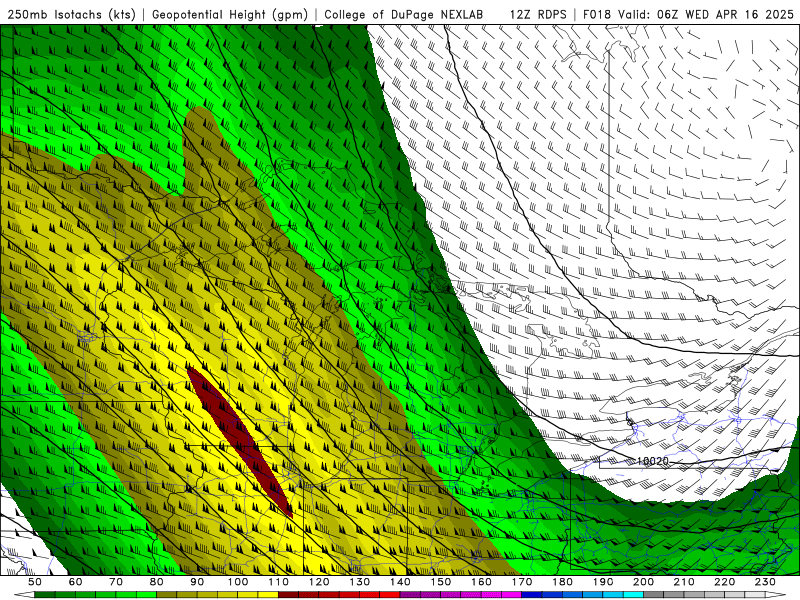The height and width of the screenshot is (600, 800).
Task: Select the '70' legend value
Action: [116, 582]
